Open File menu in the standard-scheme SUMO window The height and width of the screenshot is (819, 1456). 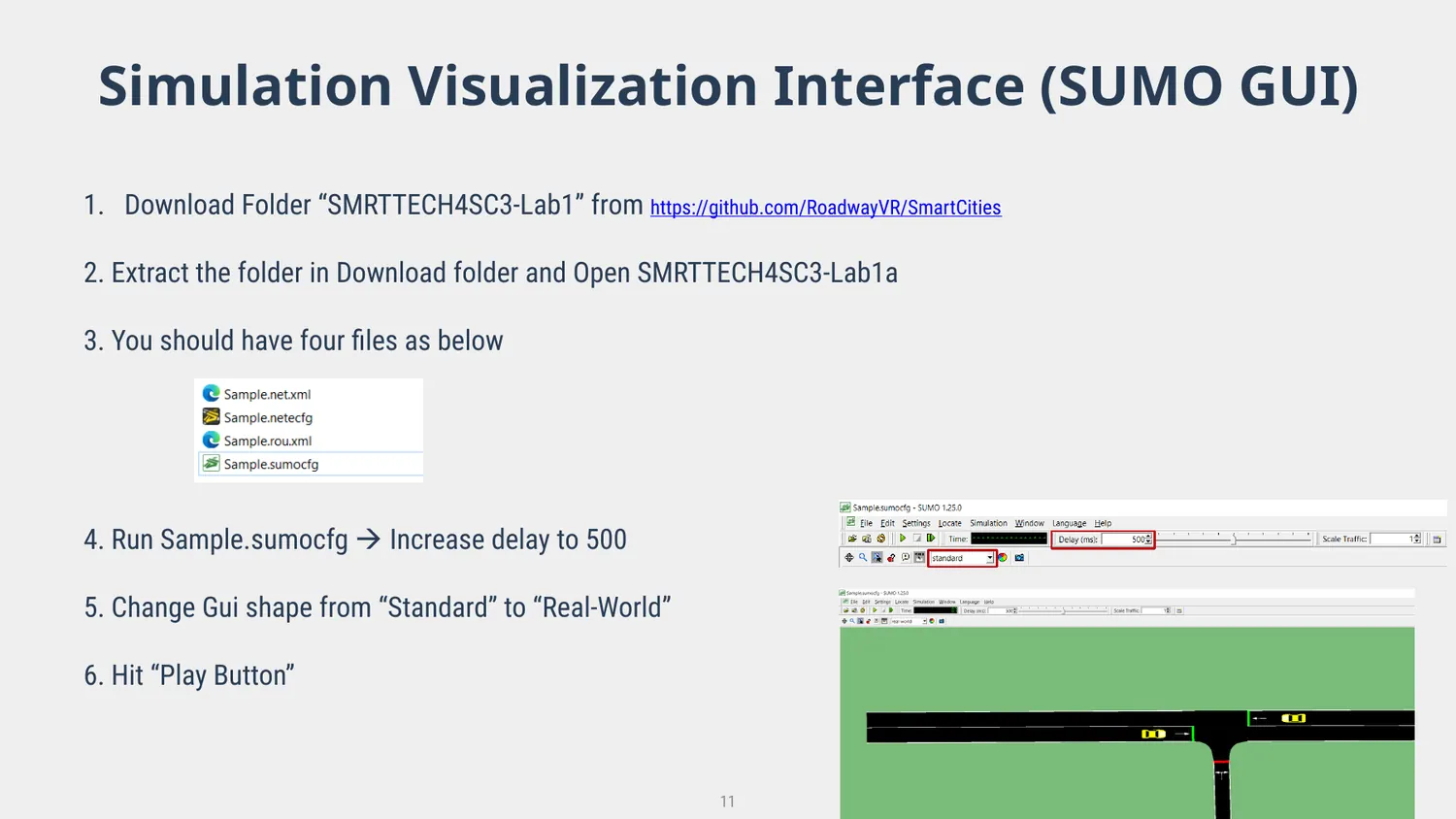point(866,523)
